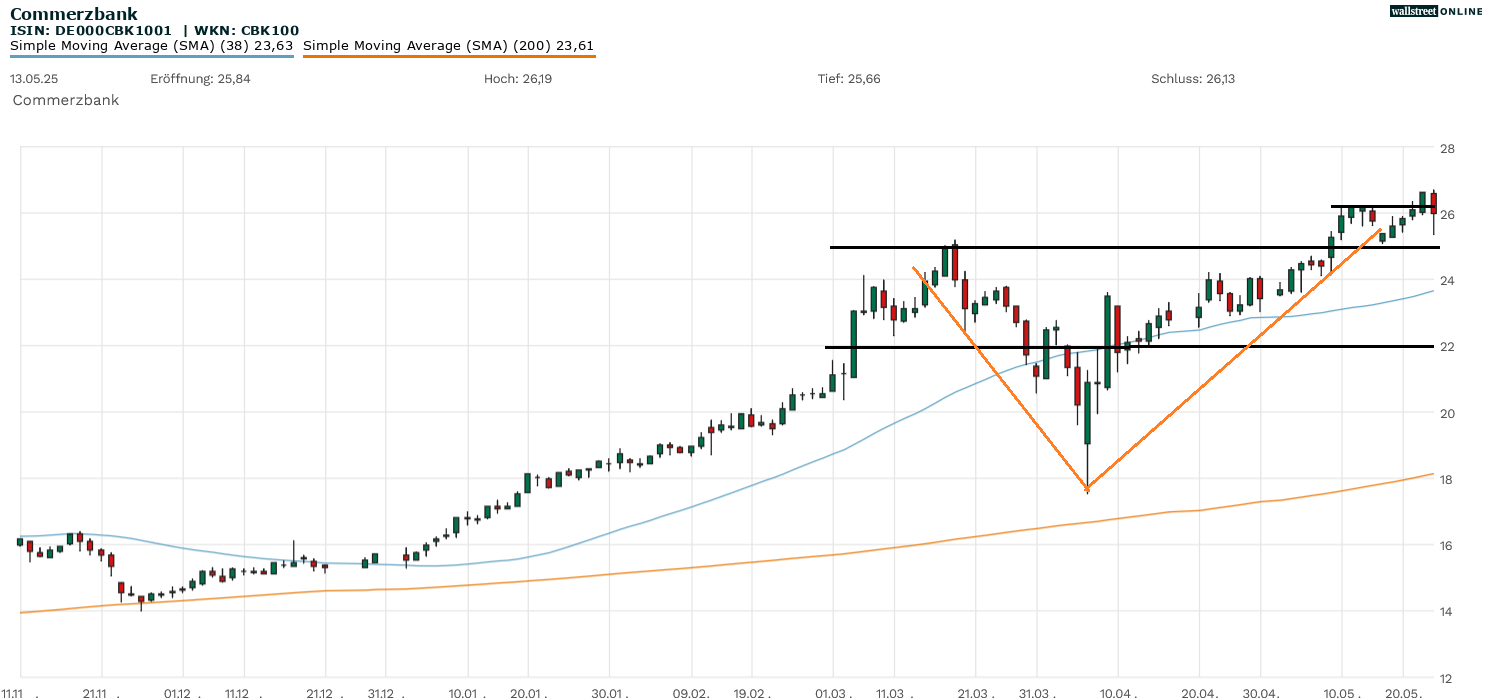The image size is (1490, 698).
Task: Click the Tief: 25,66 value
Action: pos(849,79)
